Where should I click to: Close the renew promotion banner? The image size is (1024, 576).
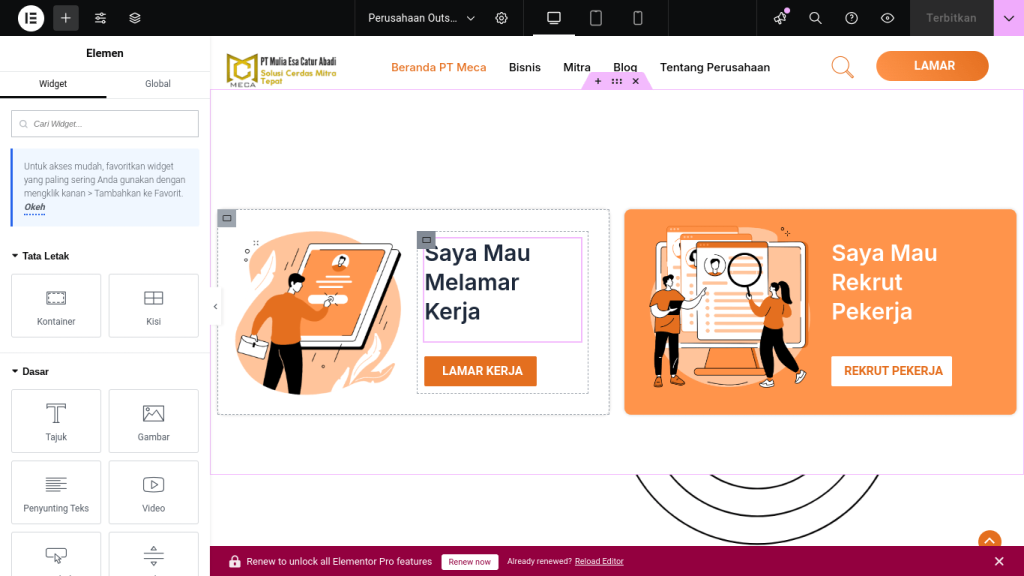[999, 562]
